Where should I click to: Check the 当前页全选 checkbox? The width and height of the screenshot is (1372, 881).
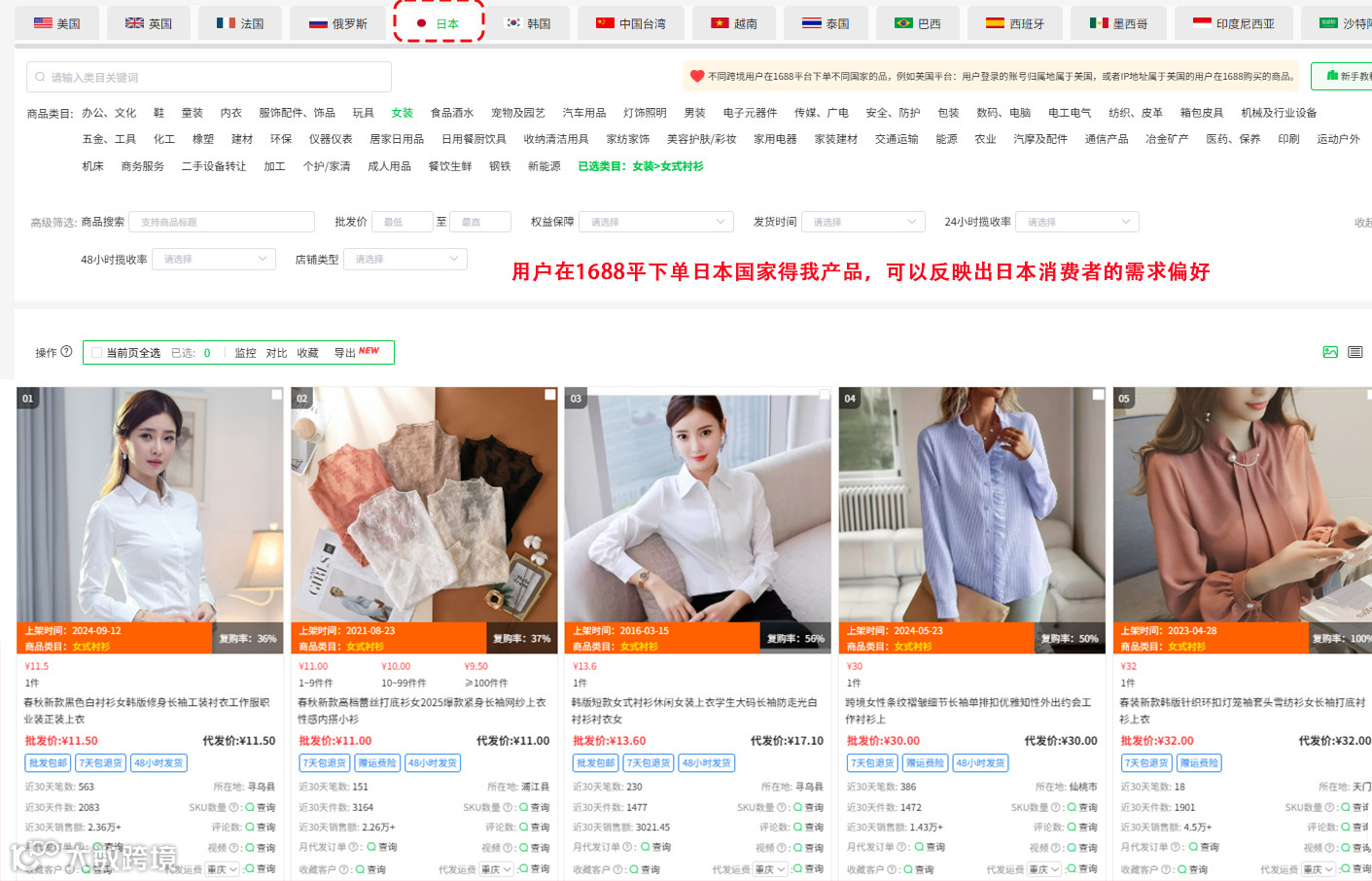pyautogui.click(x=96, y=353)
